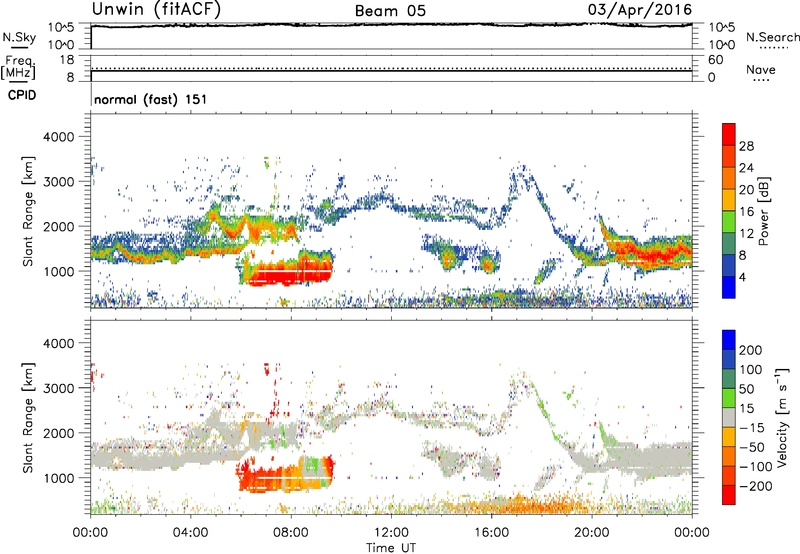Viewport: 800px width, 554px height.
Task: Click the red-orange velocity patch near 08:00
Action: coord(286,474)
